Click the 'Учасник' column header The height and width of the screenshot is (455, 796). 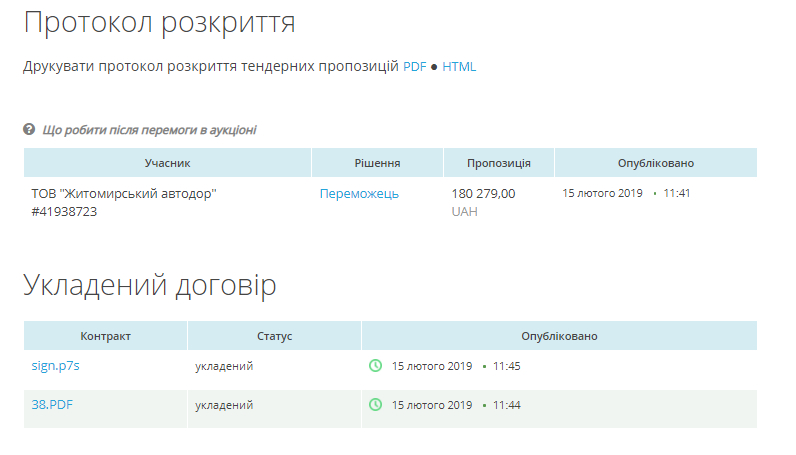tap(167, 163)
